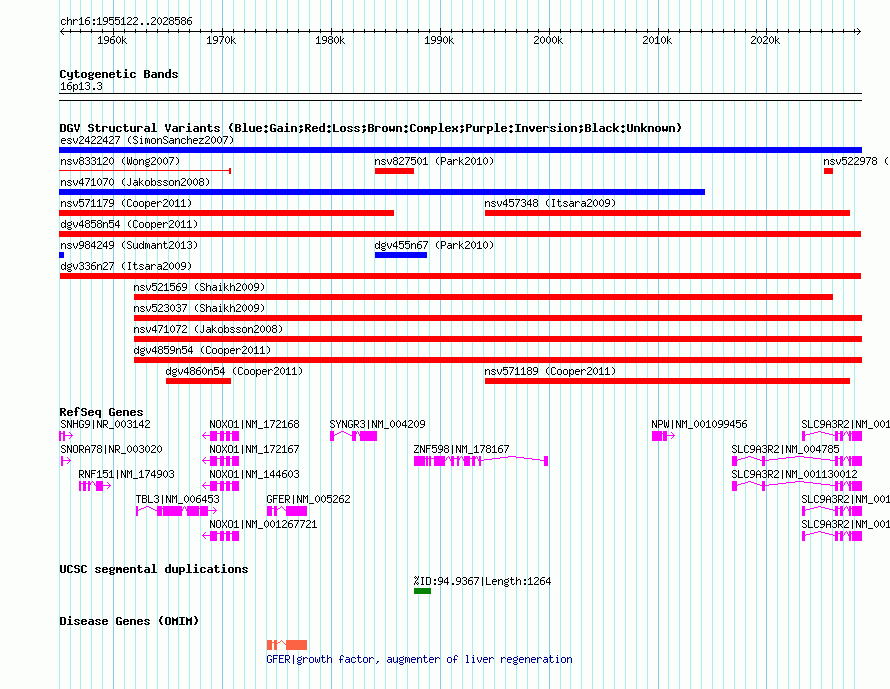Select the dgv336n27 (Itsara2009) red bar
This screenshot has height=689, width=890.
click(460, 276)
